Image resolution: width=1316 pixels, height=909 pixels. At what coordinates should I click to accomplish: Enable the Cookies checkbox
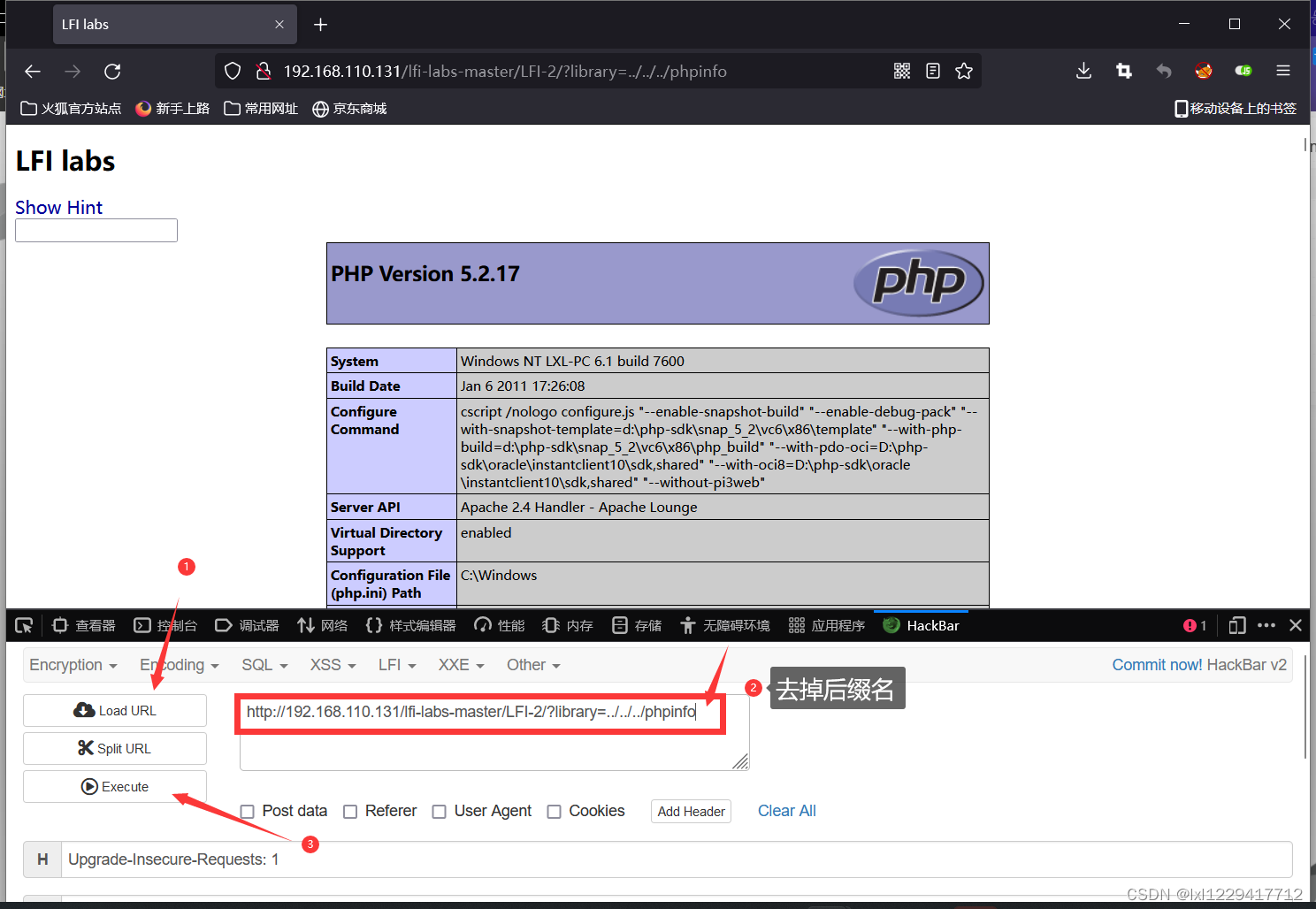(555, 811)
